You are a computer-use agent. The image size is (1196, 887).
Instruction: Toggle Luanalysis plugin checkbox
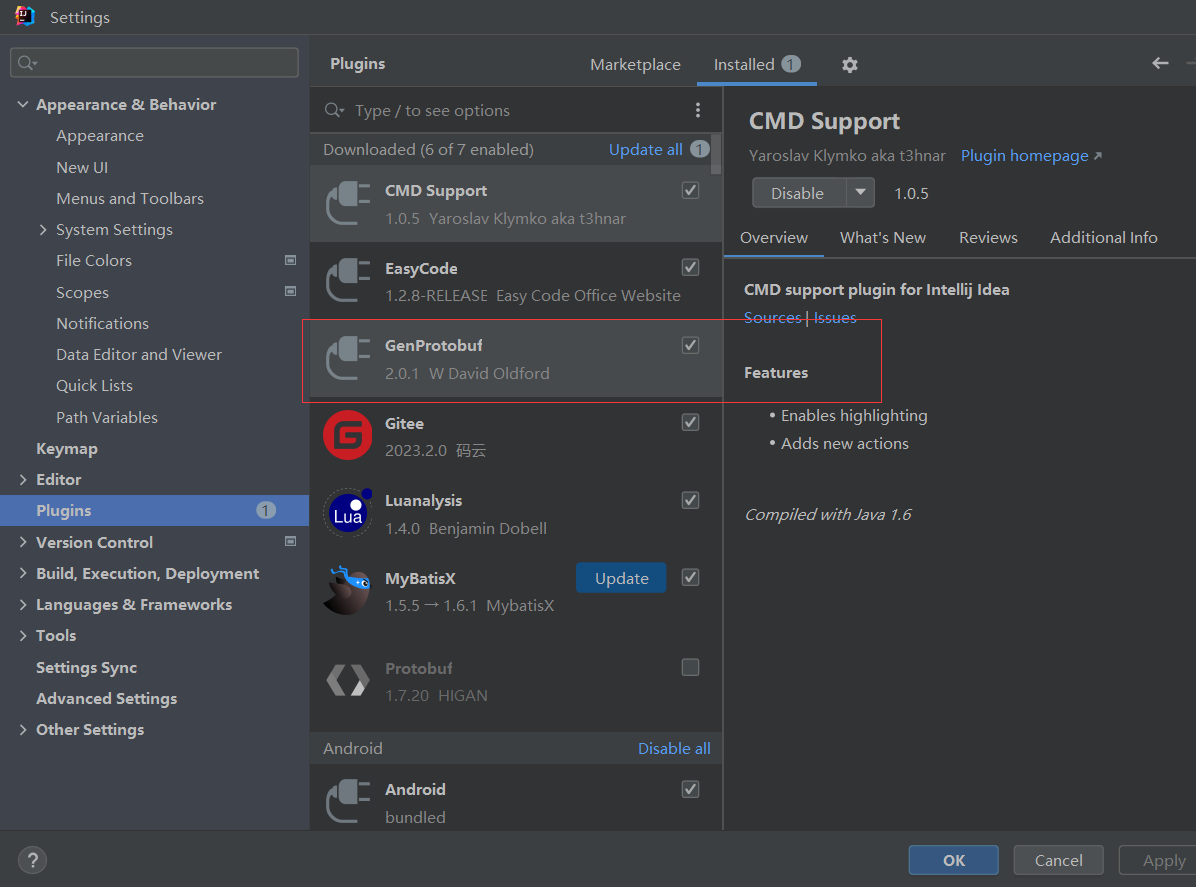[690, 500]
